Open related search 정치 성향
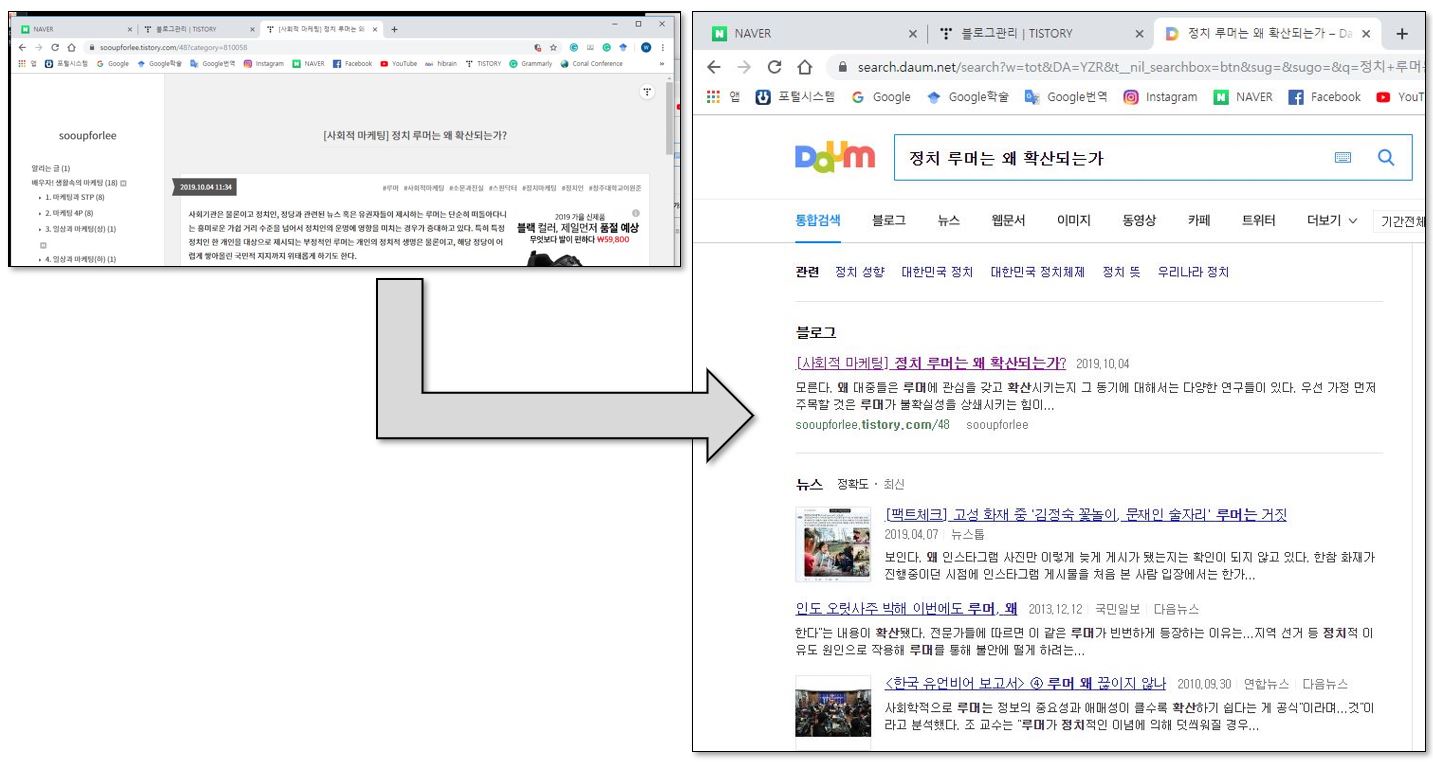1433x762 pixels. [860, 272]
